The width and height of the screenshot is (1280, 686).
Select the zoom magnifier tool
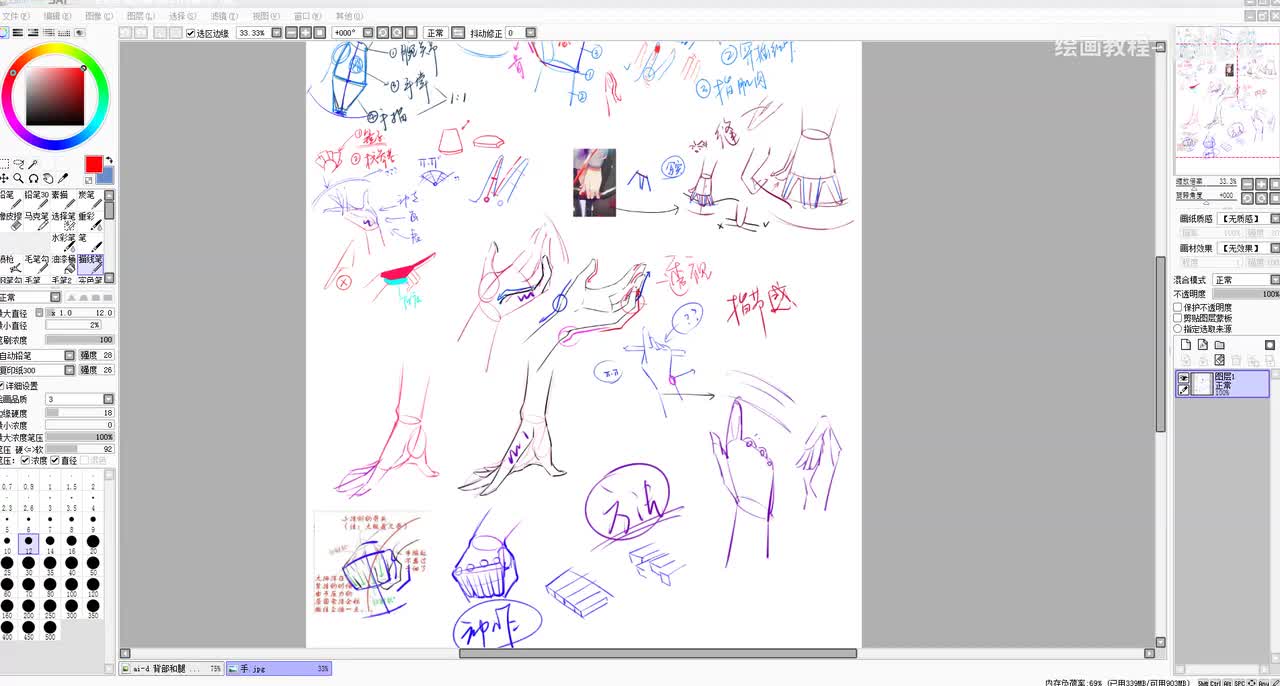[x=19, y=179]
